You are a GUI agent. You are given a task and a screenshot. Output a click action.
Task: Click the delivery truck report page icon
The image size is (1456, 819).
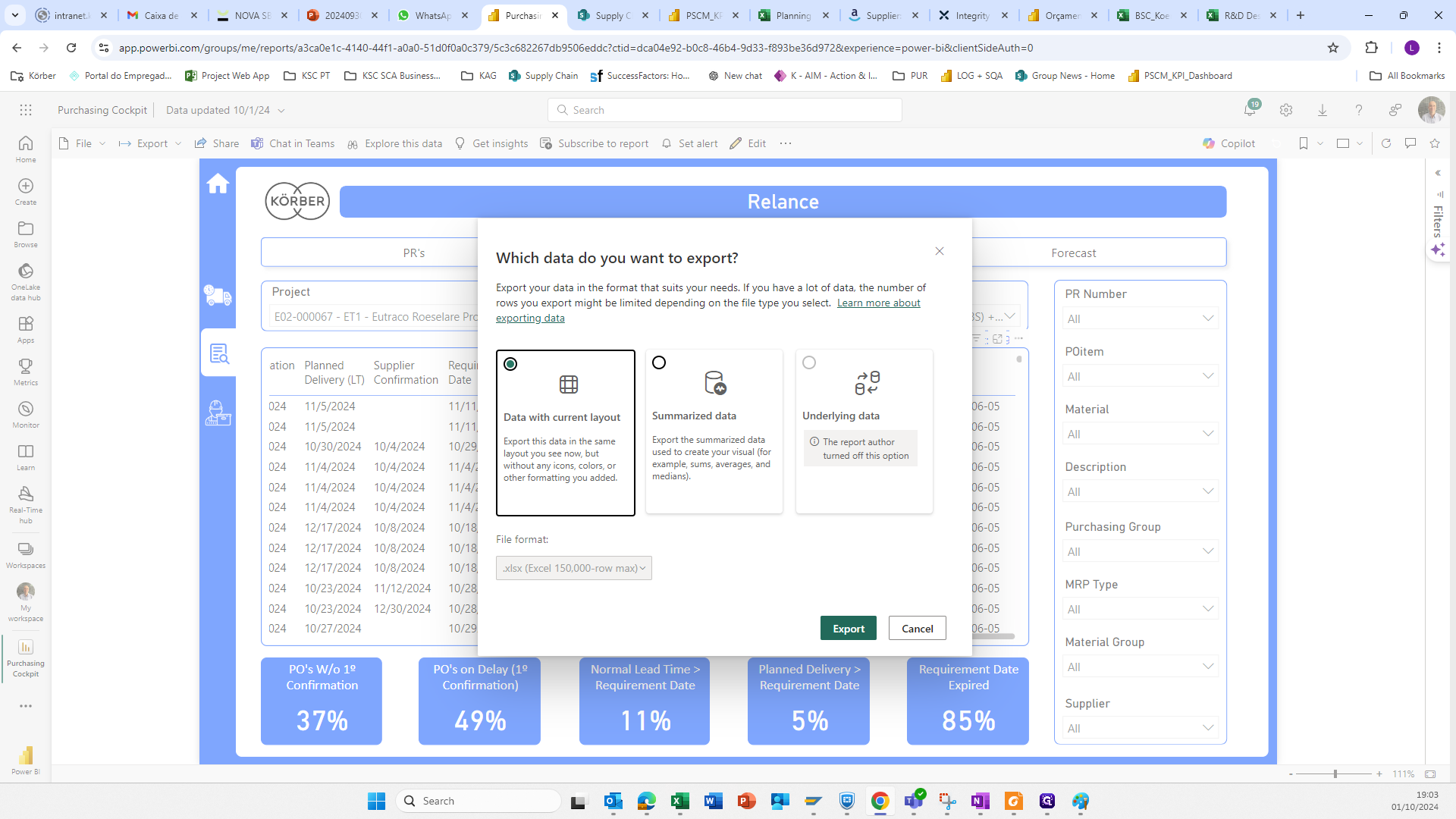coord(218,295)
